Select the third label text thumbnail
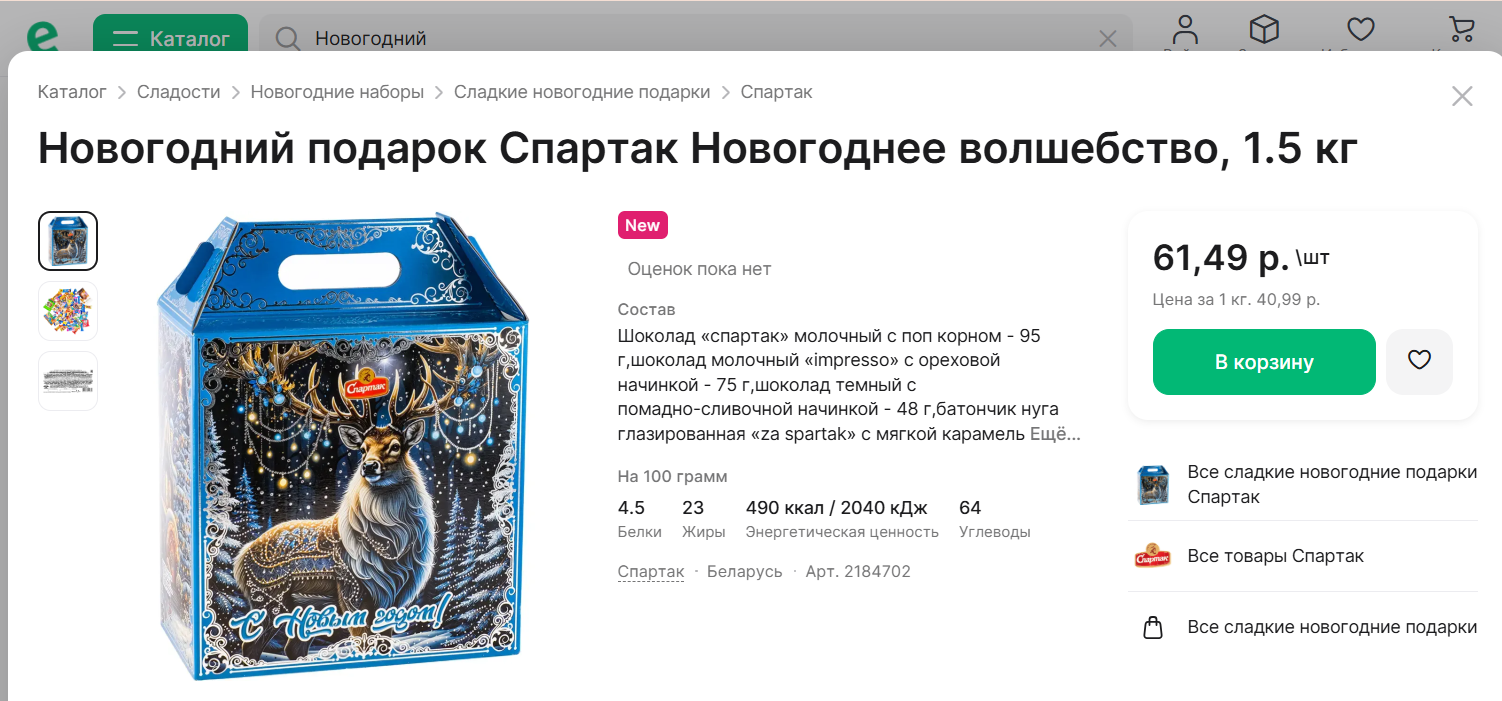 (68, 381)
